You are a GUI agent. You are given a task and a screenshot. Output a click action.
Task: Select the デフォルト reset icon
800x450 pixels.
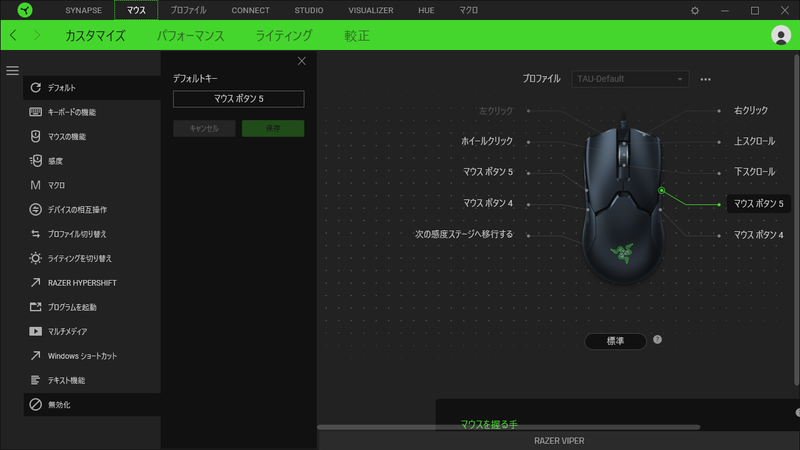pos(35,88)
